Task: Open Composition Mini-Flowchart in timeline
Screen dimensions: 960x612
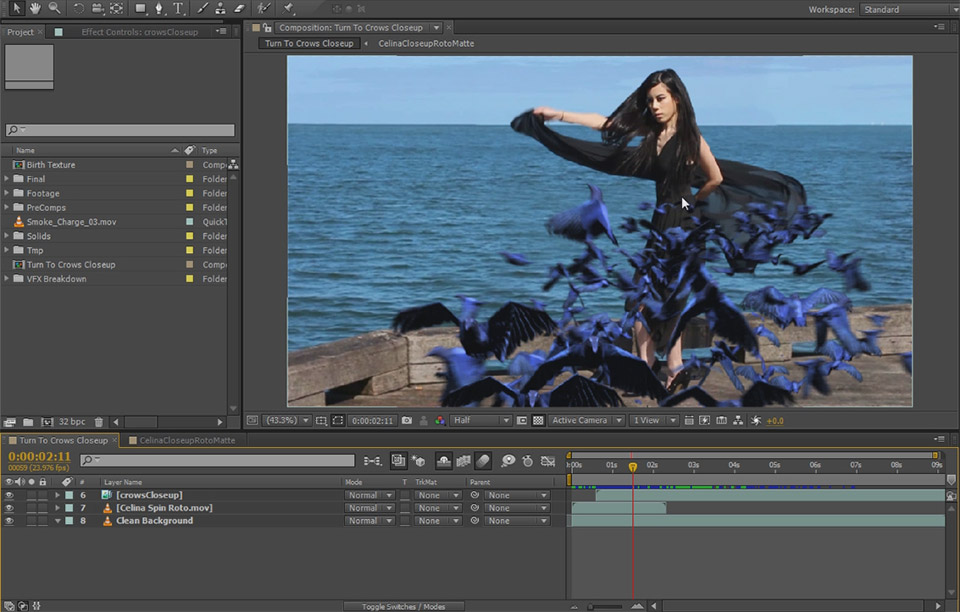Action: point(372,461)
